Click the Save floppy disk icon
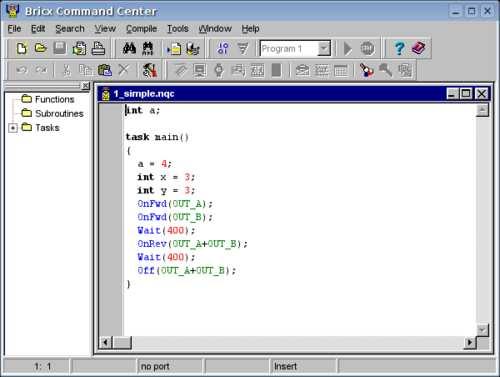The image size is (500, 377). click(x=60, y=49)
